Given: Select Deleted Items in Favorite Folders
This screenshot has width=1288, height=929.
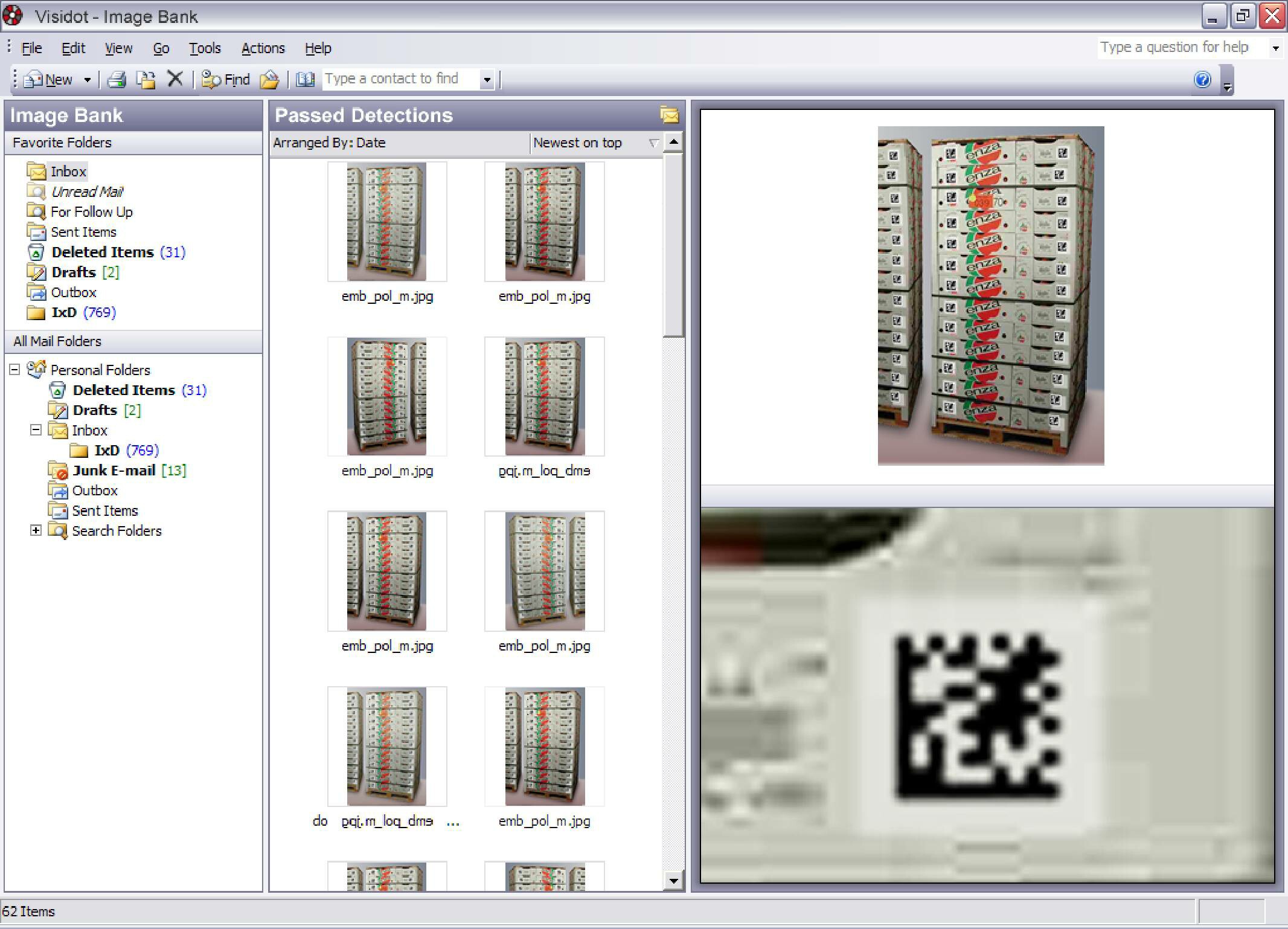Looking at the screenshot, I should click(x=103, y=252).
